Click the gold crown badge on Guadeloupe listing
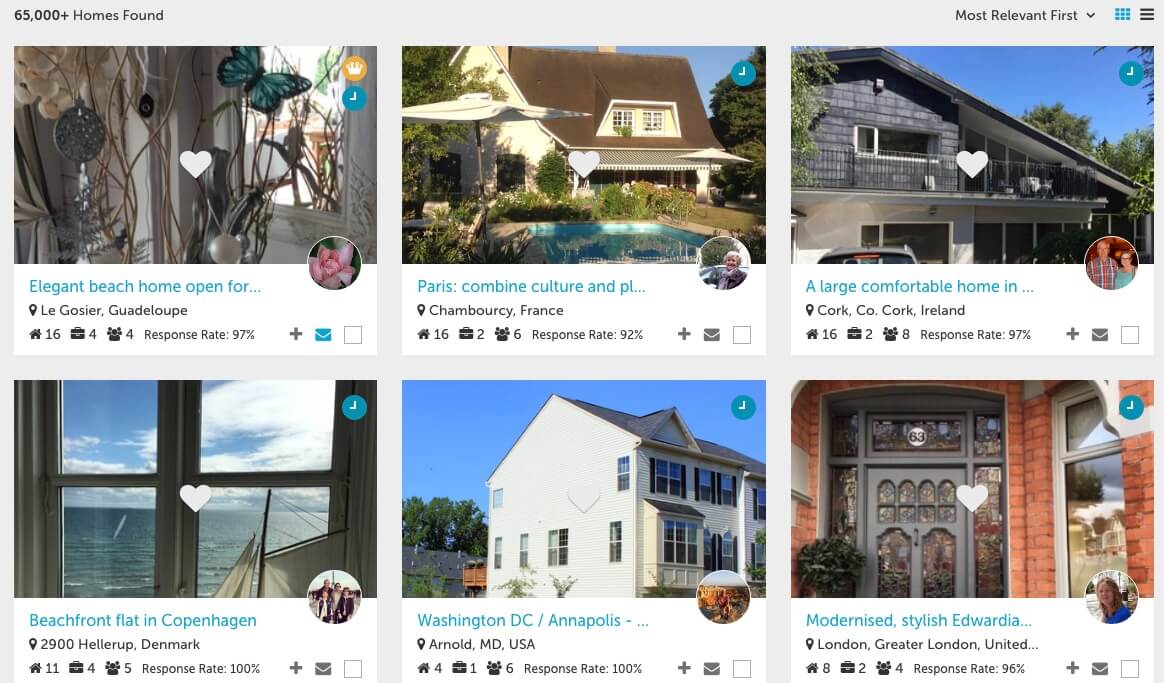Viewport: 1164px width, 683px height. coord(354,69)
